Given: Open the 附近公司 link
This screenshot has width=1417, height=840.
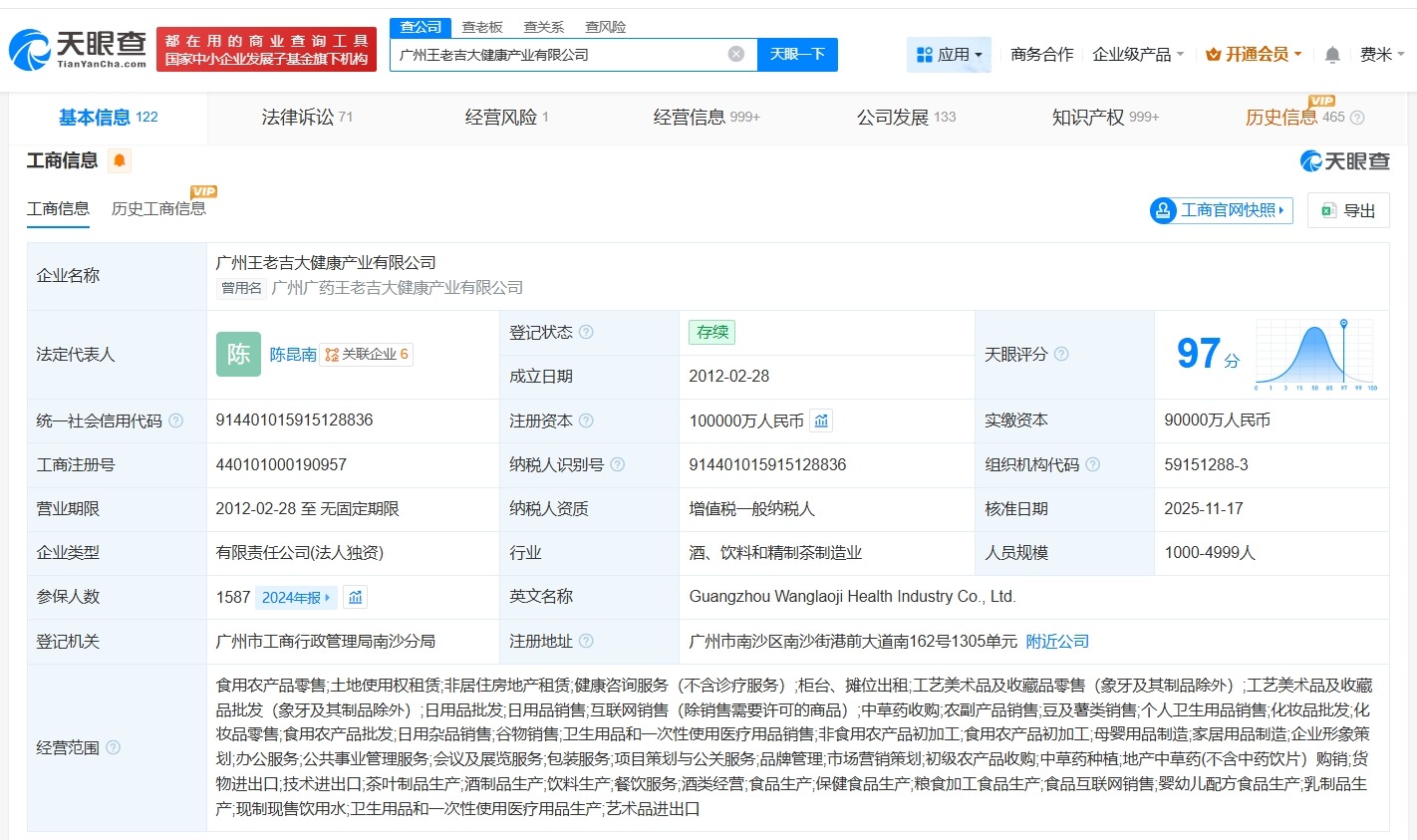Looking at the screenshot, I should 1058,641.
